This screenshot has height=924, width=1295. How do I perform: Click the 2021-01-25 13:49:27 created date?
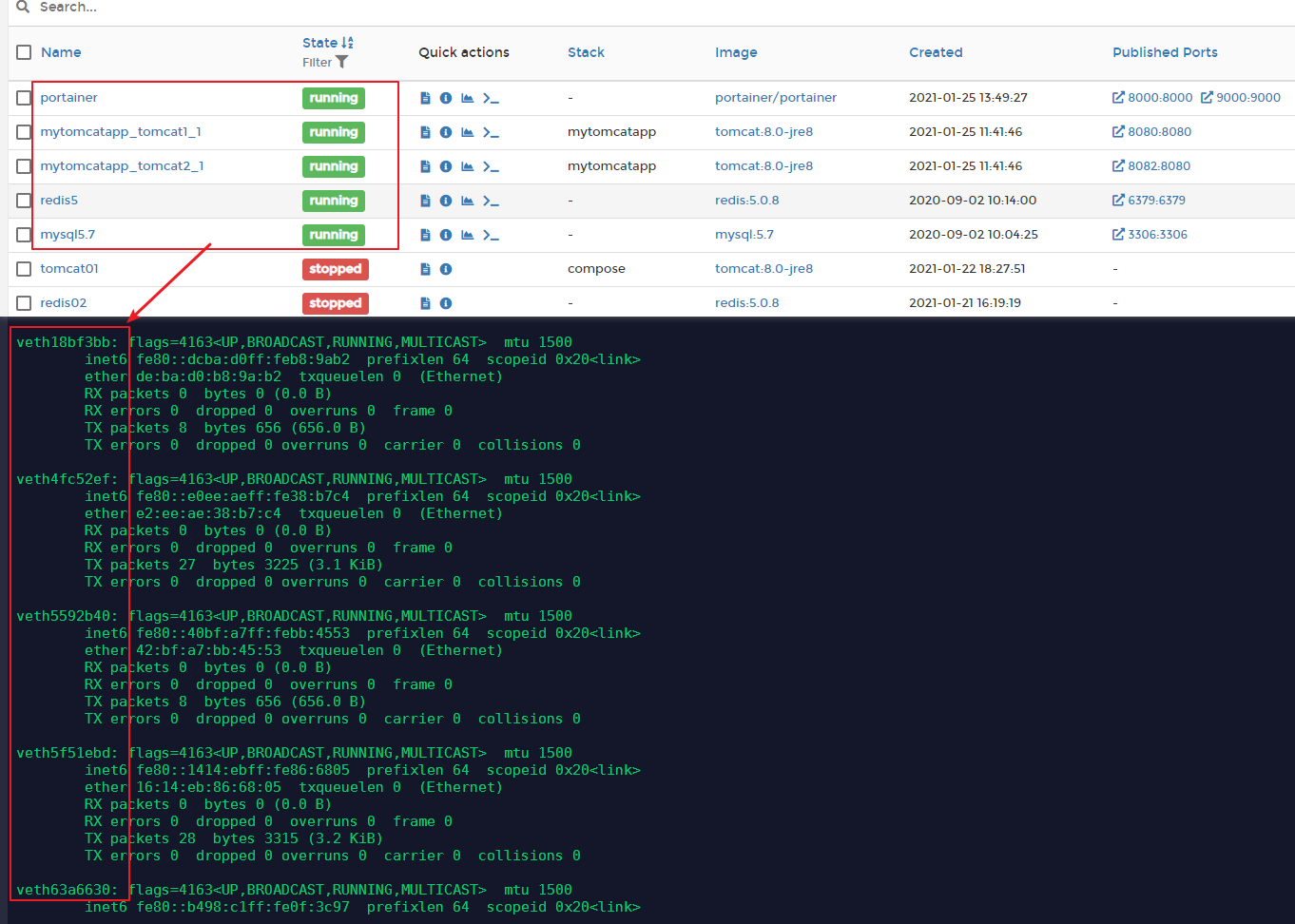(x=968, y=98)
